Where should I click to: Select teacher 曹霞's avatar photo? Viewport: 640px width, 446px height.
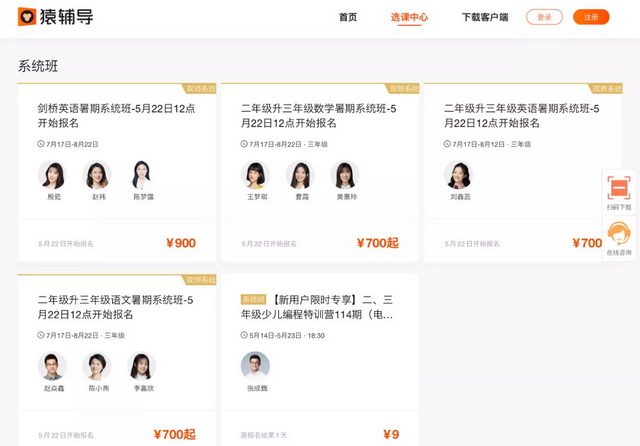[300, 175]
